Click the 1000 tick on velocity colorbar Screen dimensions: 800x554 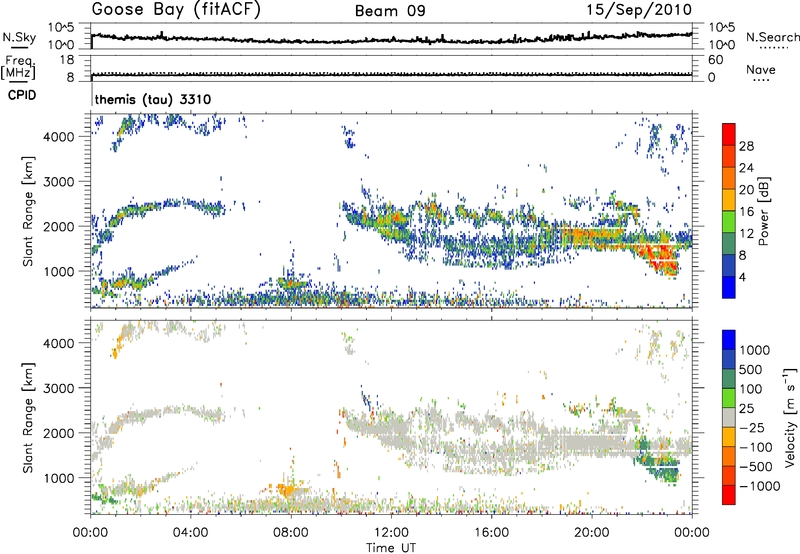(755, 350)
